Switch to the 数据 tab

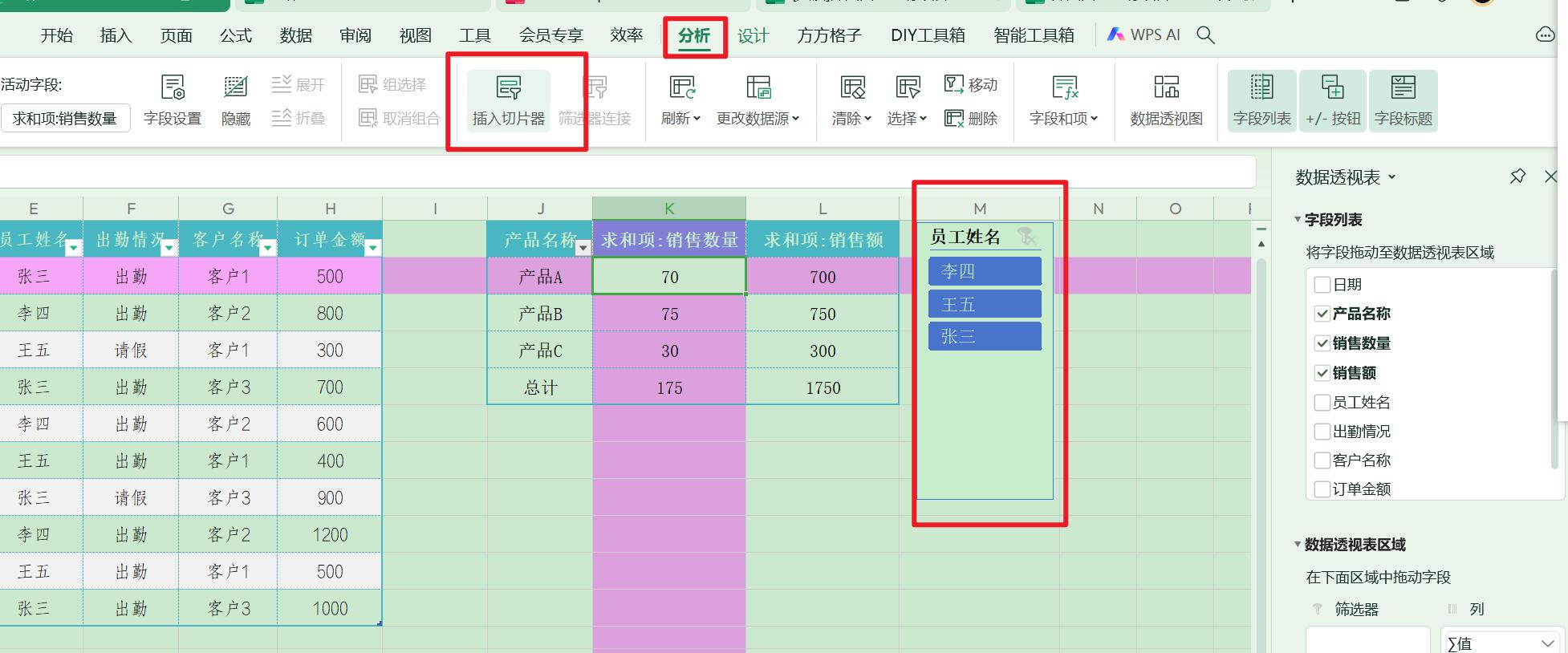click(296, 35)
